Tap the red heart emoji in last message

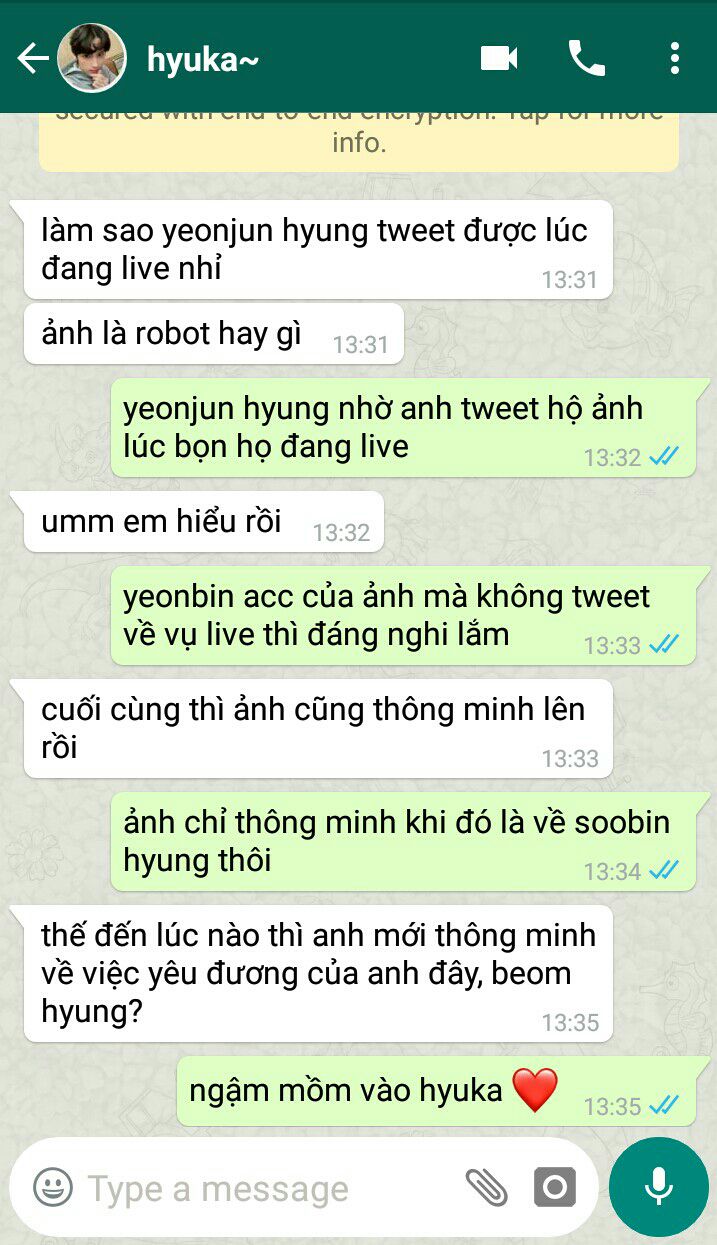coord(535,1089)
